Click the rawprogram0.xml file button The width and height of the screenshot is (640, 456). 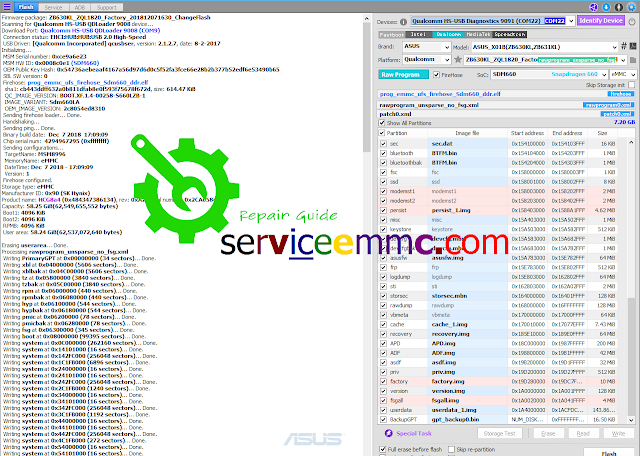pos(609,105)
